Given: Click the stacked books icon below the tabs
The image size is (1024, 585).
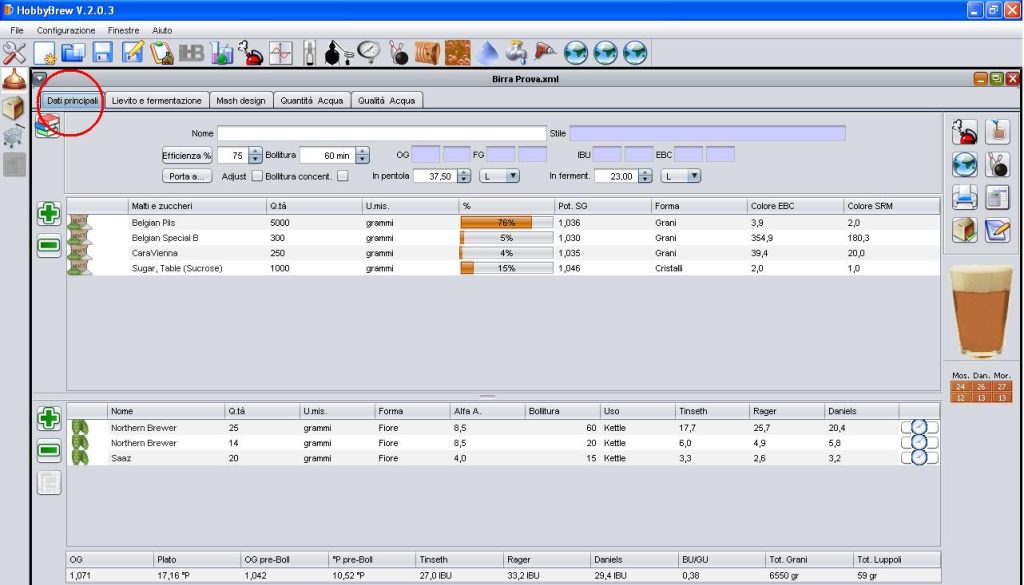Looking at the screenshot, I should pyautogui.click(x=48, y=125).
